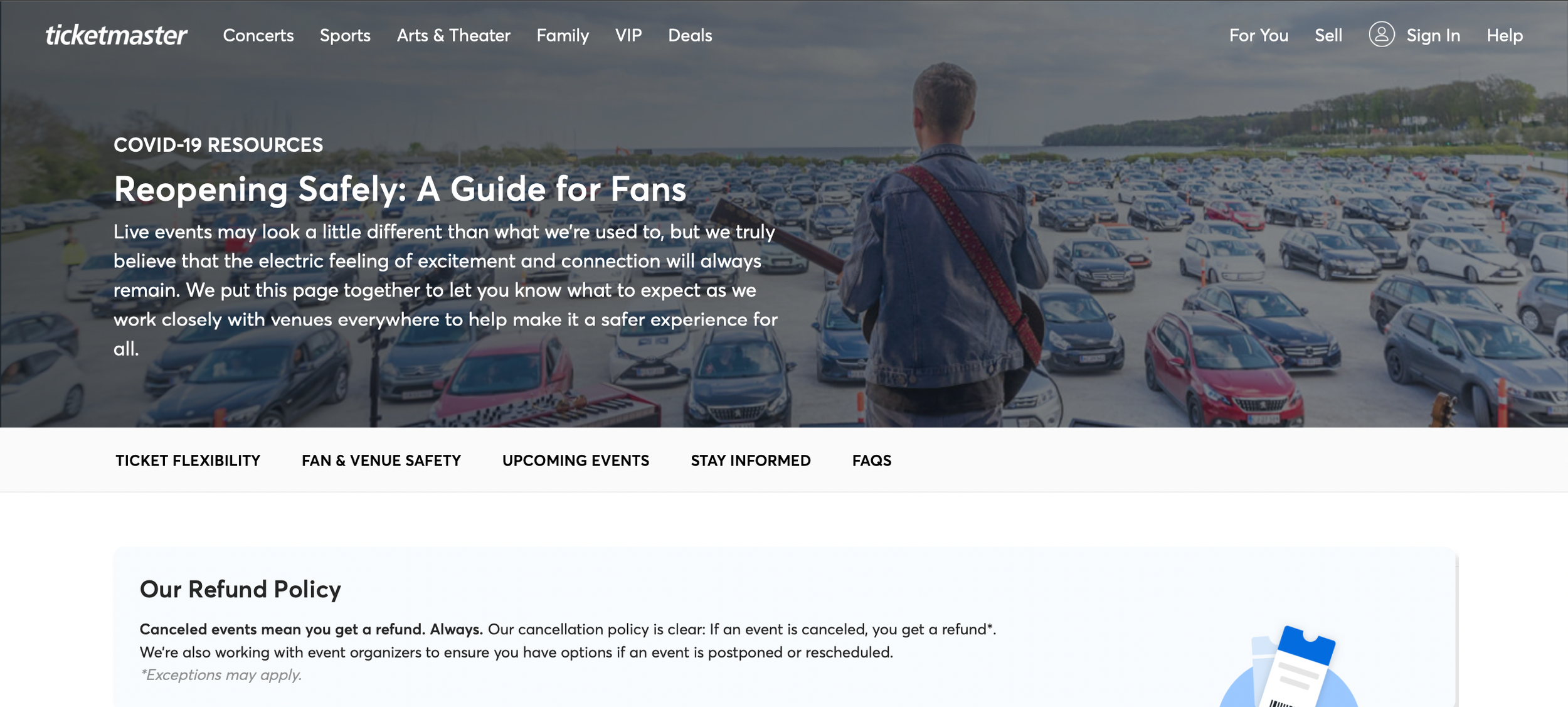The width and height of the screenshot is (1568, 707).
Task: Open Arts & Theater category
Action: [453, 35]
